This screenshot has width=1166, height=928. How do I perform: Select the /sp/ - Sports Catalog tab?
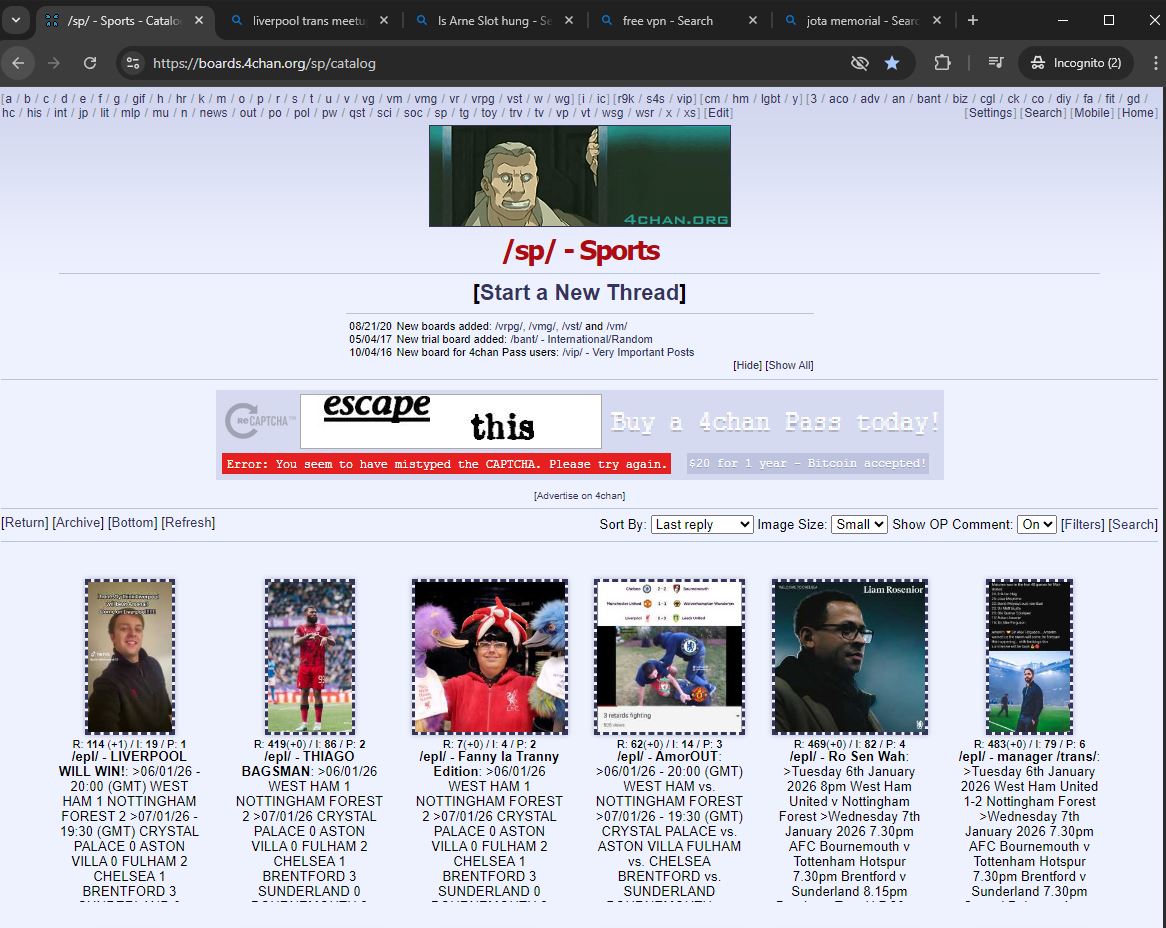click(x=123, y=21)
